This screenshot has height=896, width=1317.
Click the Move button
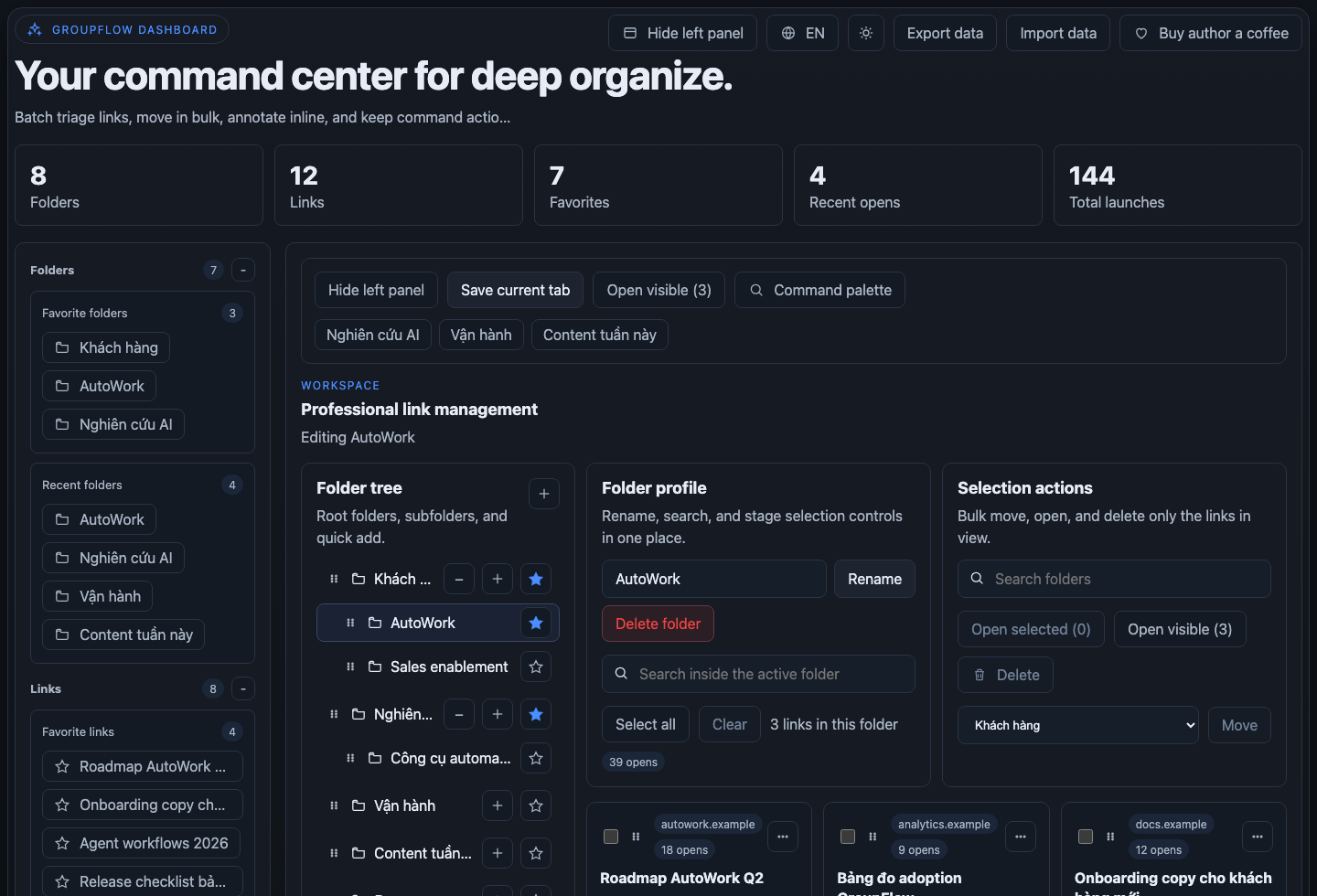point(1239,725)
